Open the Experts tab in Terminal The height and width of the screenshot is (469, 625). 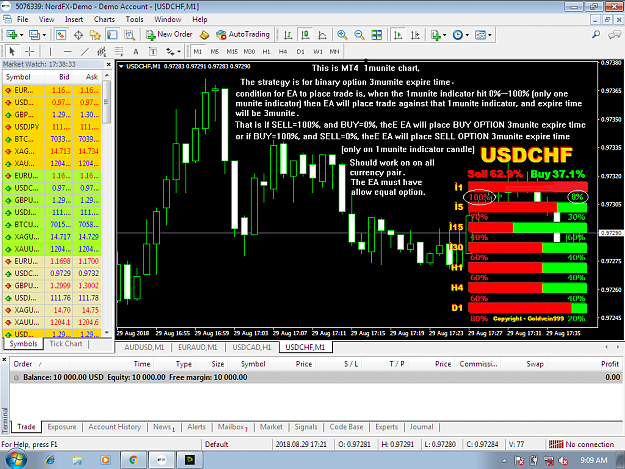(x=386, y=427)
